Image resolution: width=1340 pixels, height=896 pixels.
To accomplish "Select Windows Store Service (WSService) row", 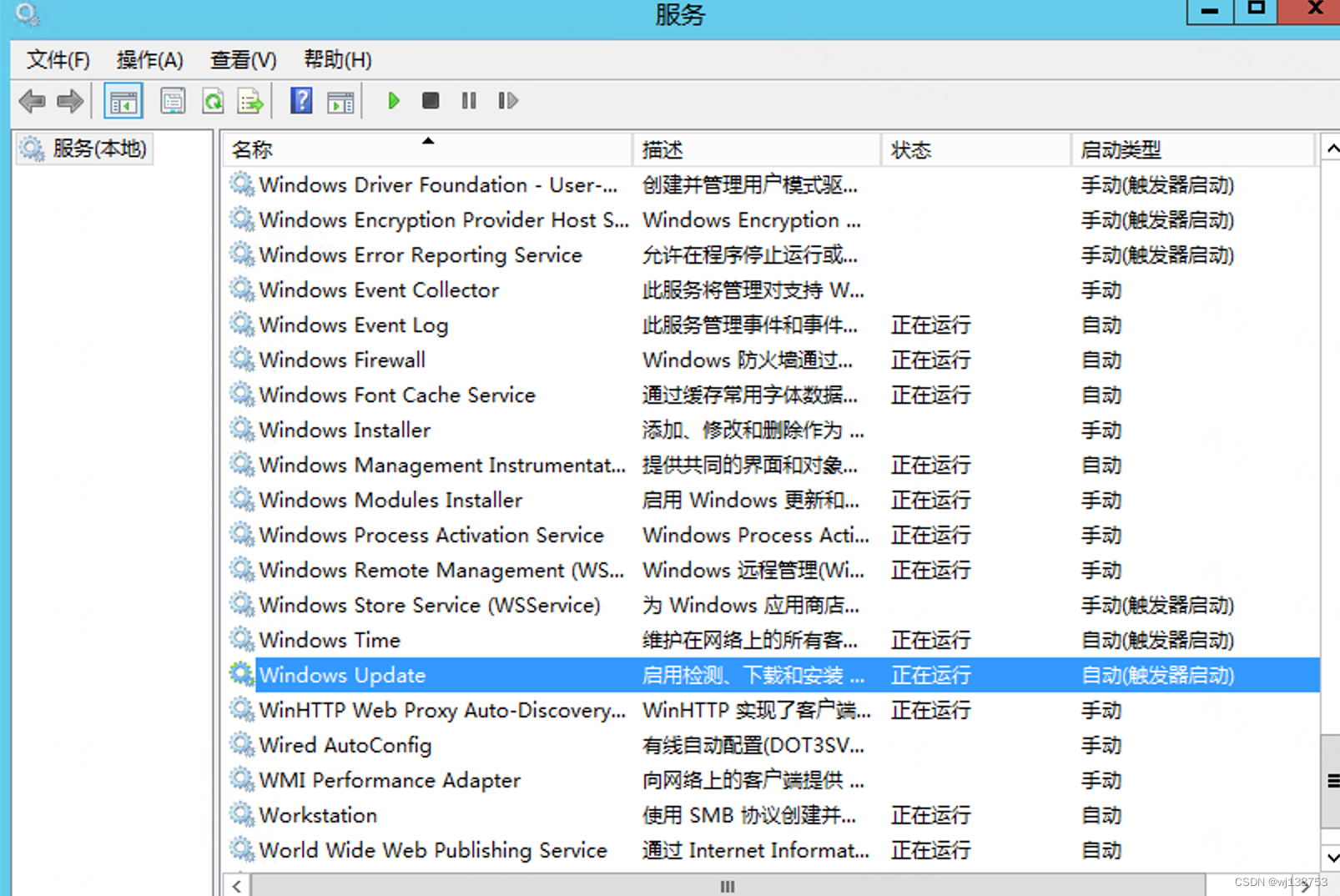I will pos(773,606).
